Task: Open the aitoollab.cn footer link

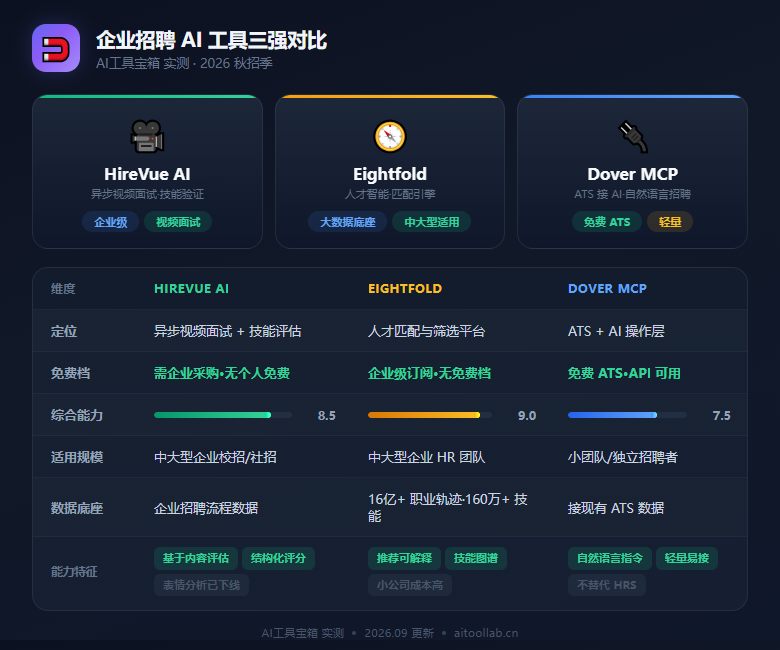Action: pyautogui.click(x=486, y=633)
